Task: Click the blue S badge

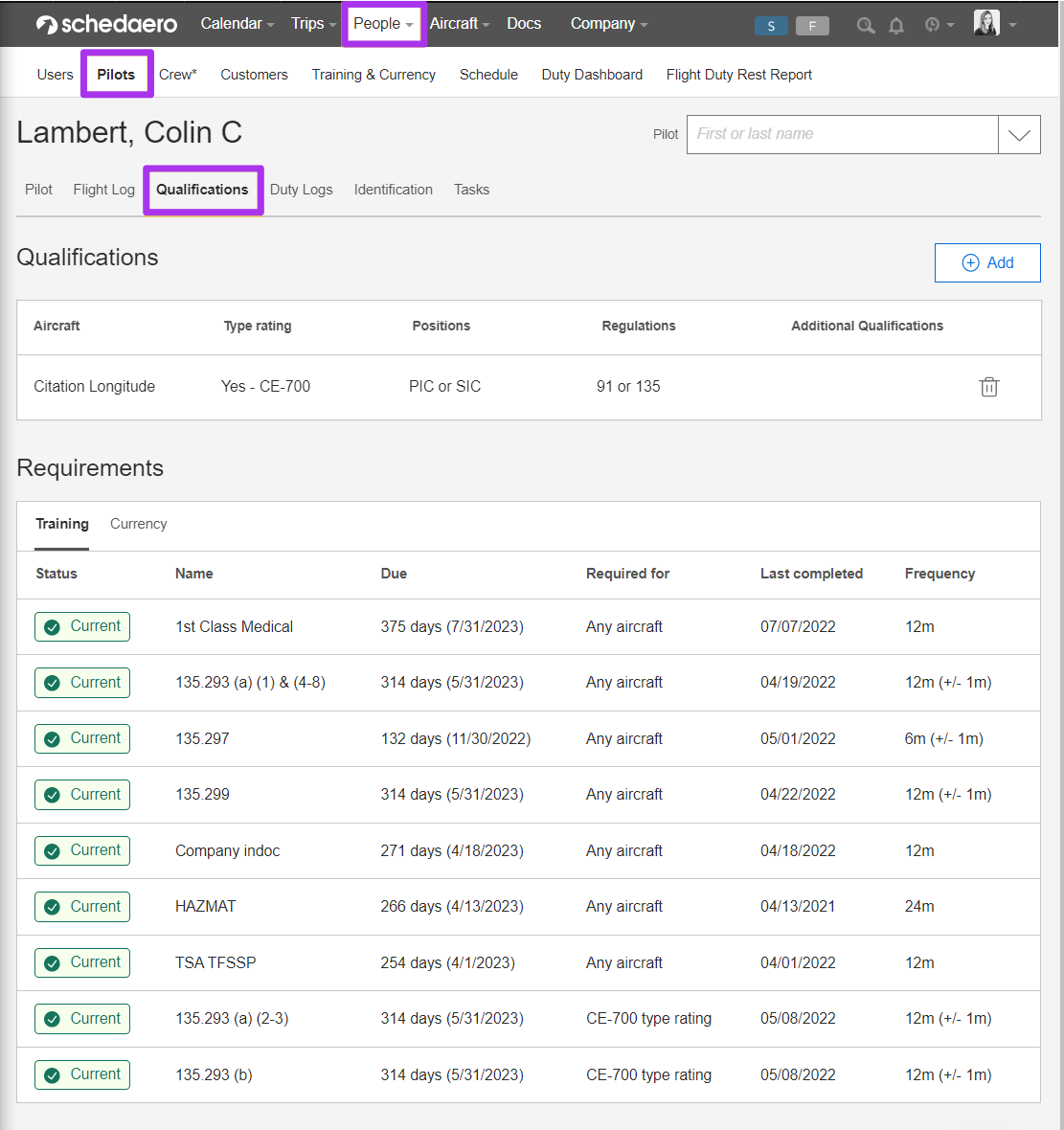Action: click(x=771, y=26)
